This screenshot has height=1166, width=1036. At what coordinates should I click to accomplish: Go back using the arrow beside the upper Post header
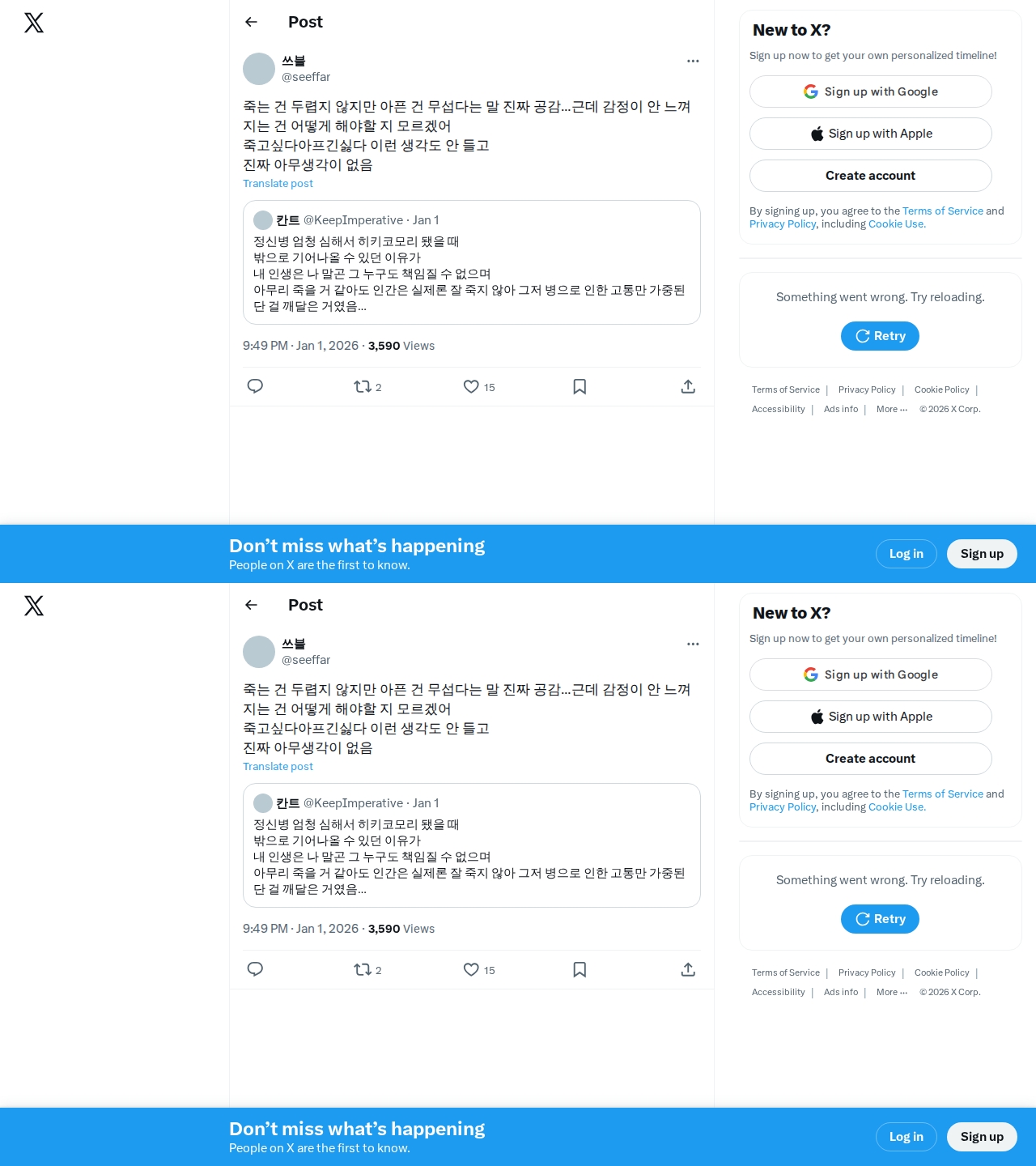point(251,22)
